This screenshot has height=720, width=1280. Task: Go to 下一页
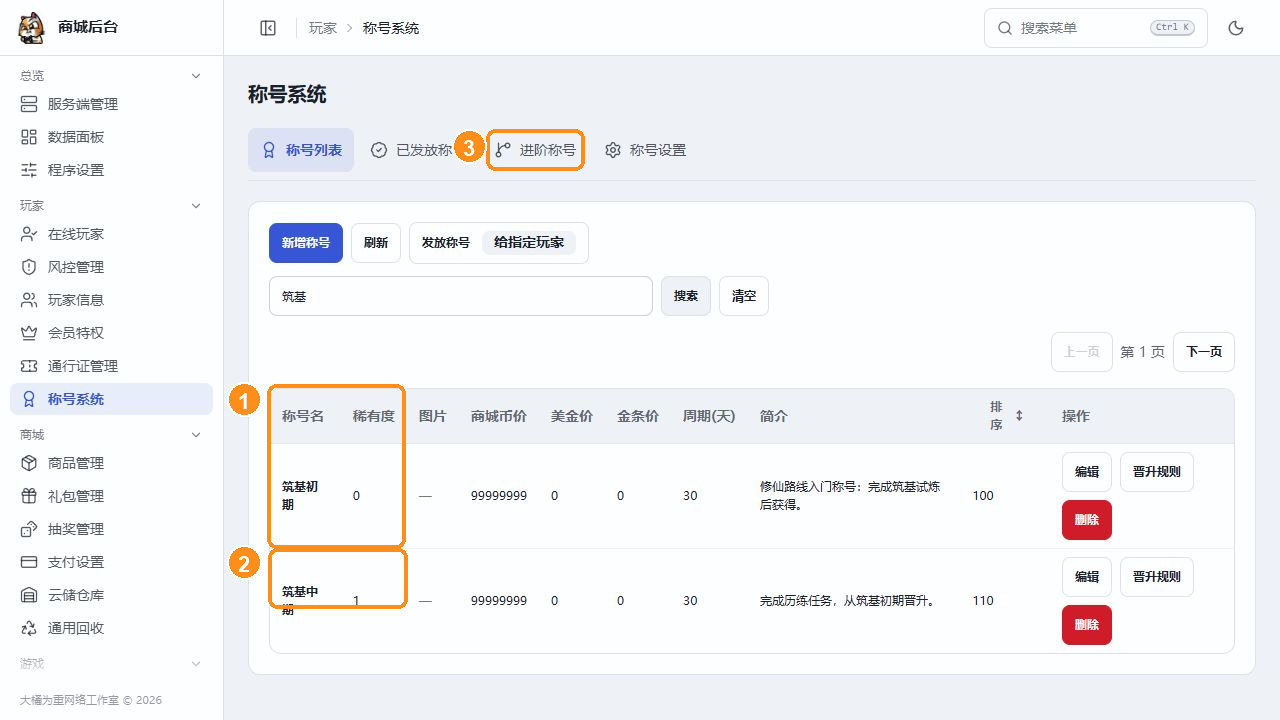[1204, 352]
